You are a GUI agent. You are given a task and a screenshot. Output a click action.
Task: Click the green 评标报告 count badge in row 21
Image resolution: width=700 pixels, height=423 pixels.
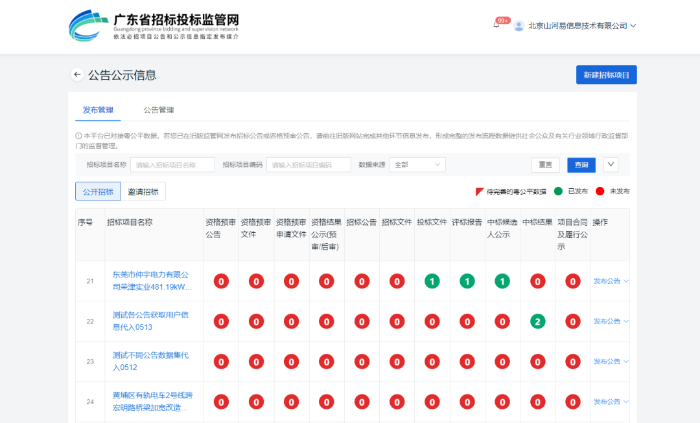point(467,281)
